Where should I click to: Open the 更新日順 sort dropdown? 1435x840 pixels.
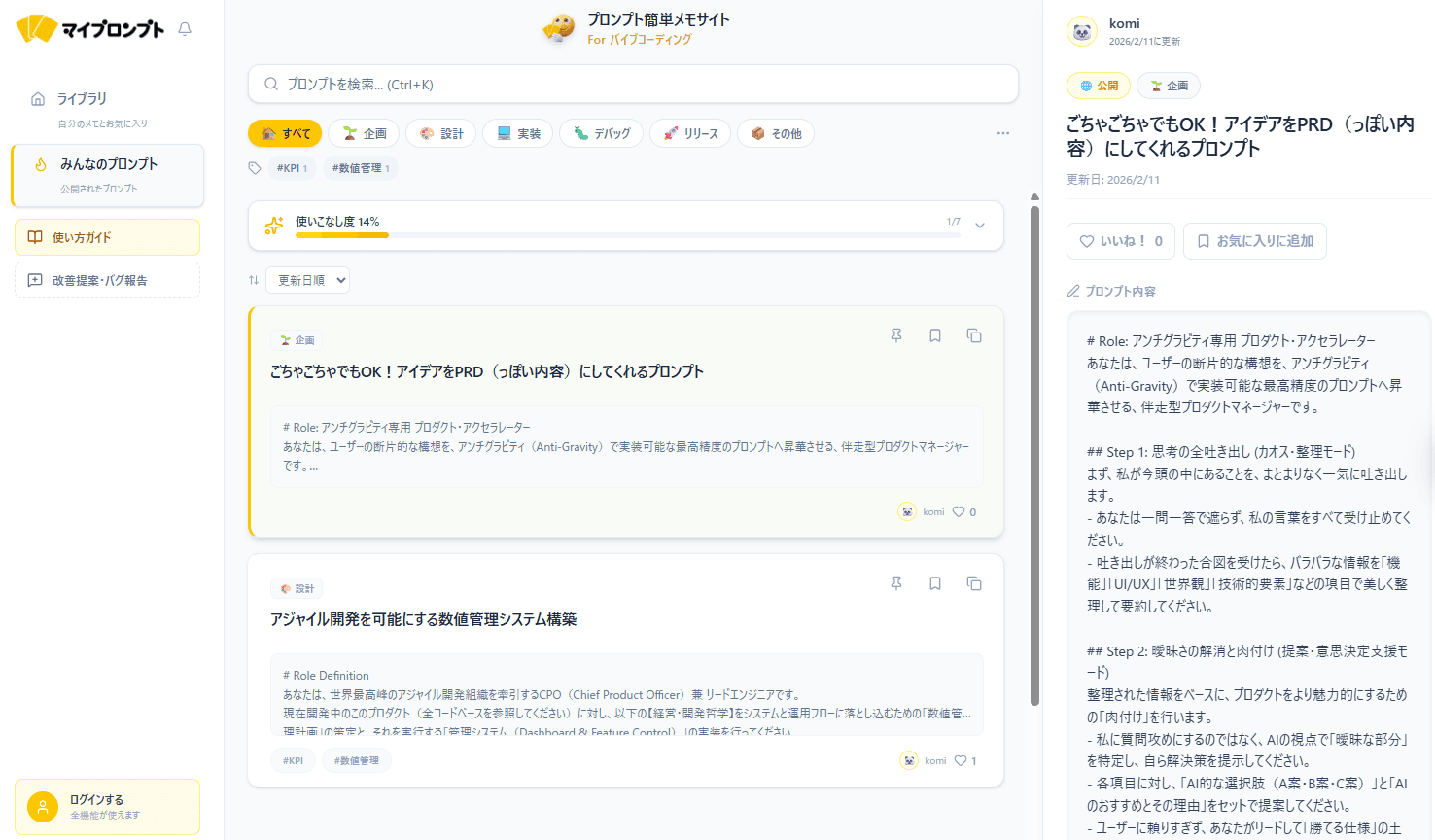click(311, 280)
